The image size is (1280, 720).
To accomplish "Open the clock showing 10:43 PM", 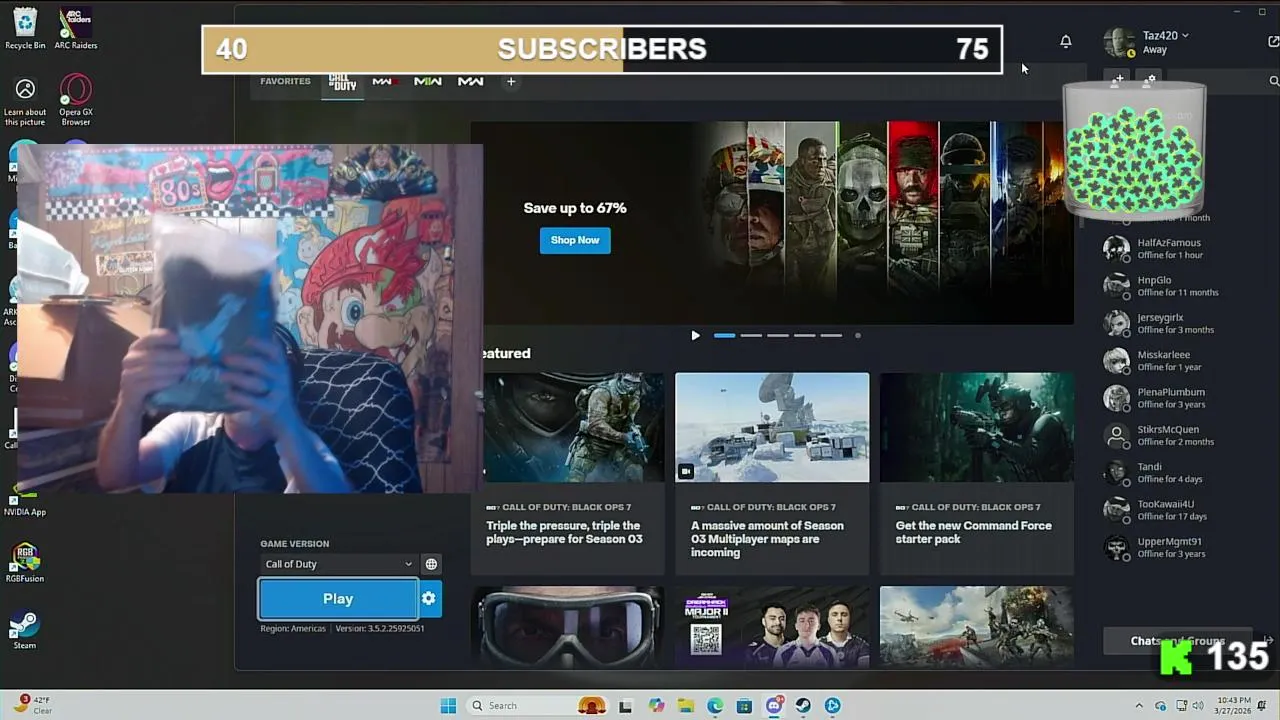I will click(x=1234, y=706).
